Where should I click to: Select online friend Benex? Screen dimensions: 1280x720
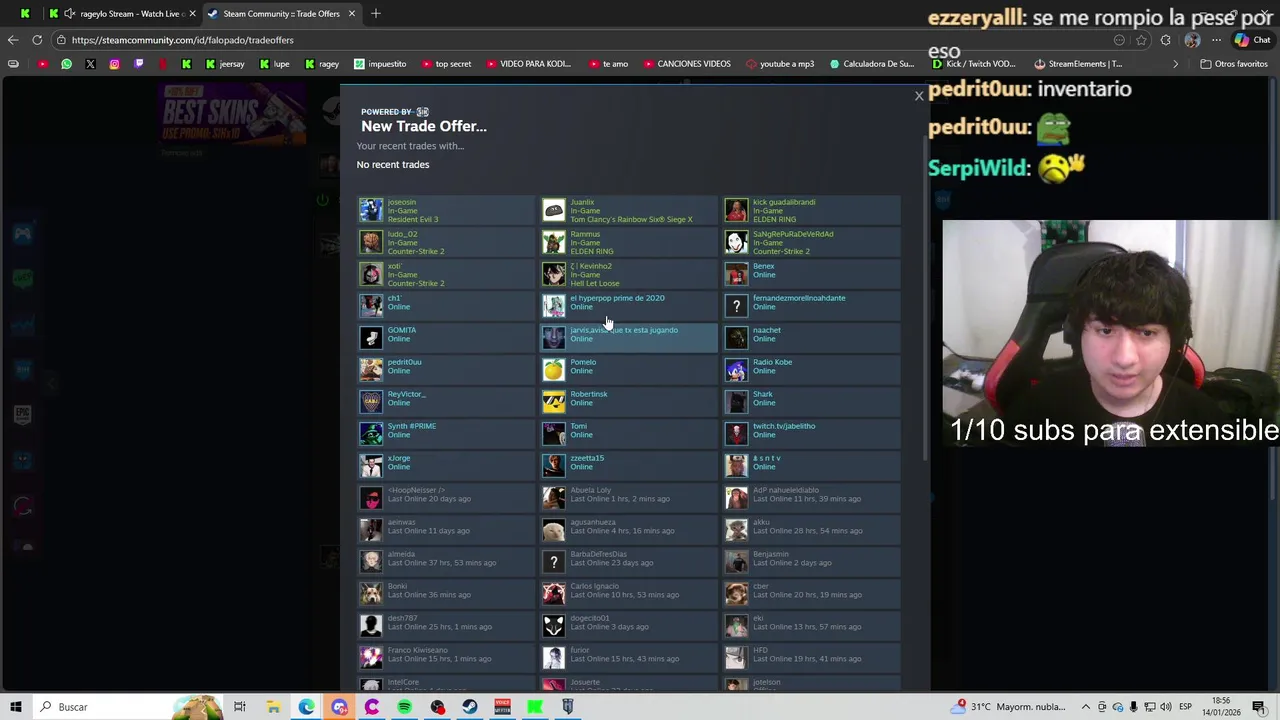[812, 275]
